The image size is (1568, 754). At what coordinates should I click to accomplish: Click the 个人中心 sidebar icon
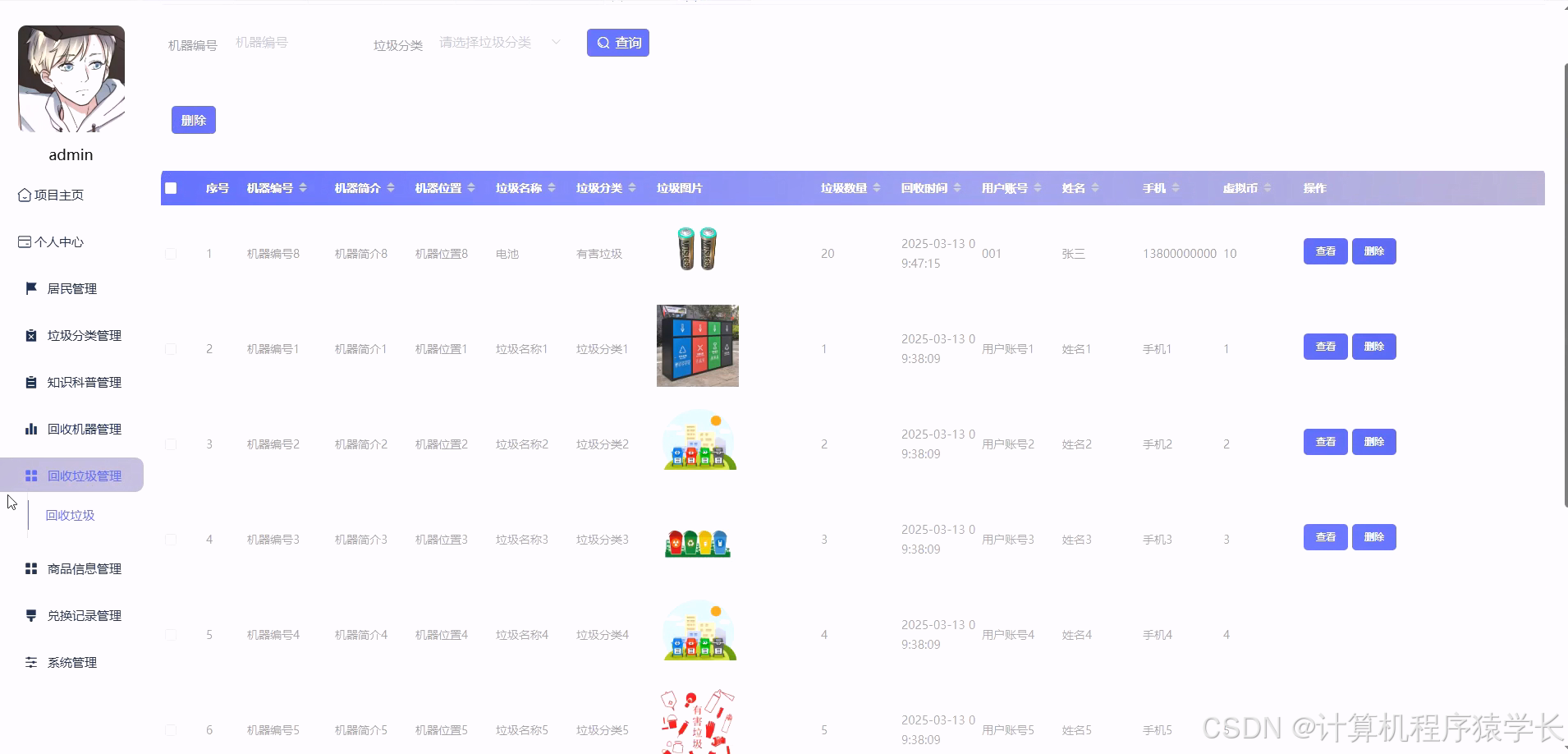[x=24, y=241]
